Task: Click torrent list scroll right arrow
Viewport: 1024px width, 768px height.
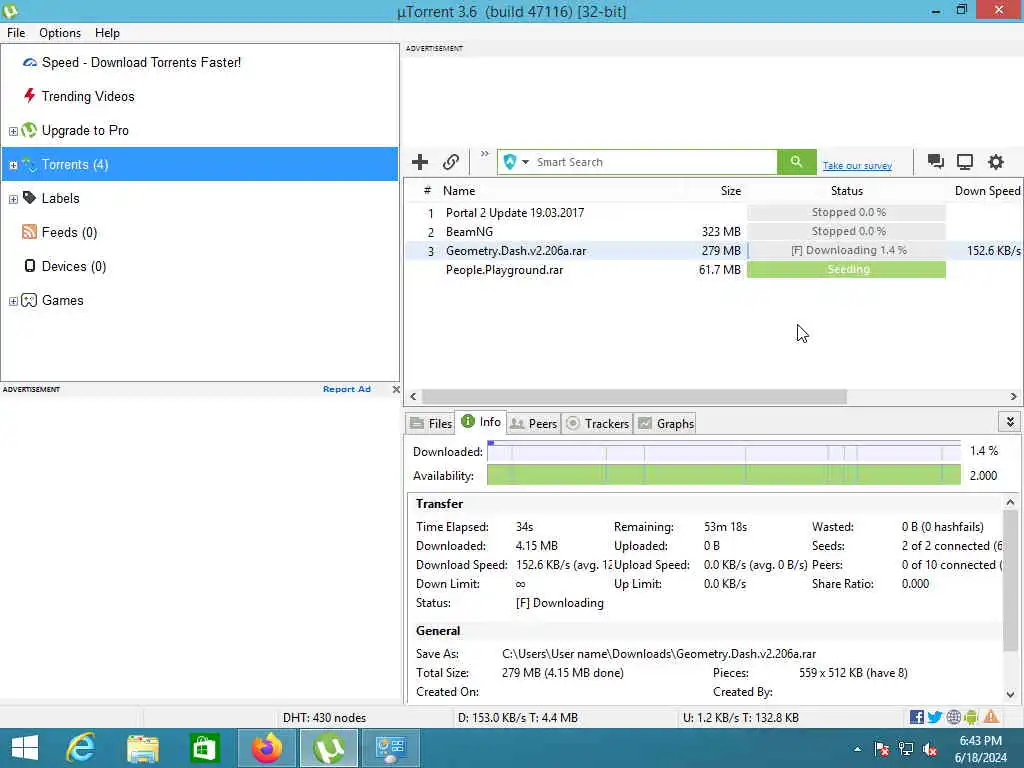Action: (1013, 396)
